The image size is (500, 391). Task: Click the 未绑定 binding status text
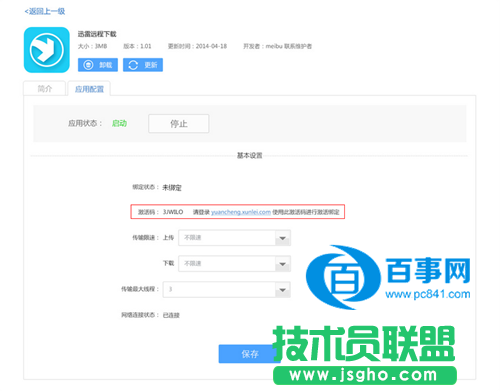(172, 188)
